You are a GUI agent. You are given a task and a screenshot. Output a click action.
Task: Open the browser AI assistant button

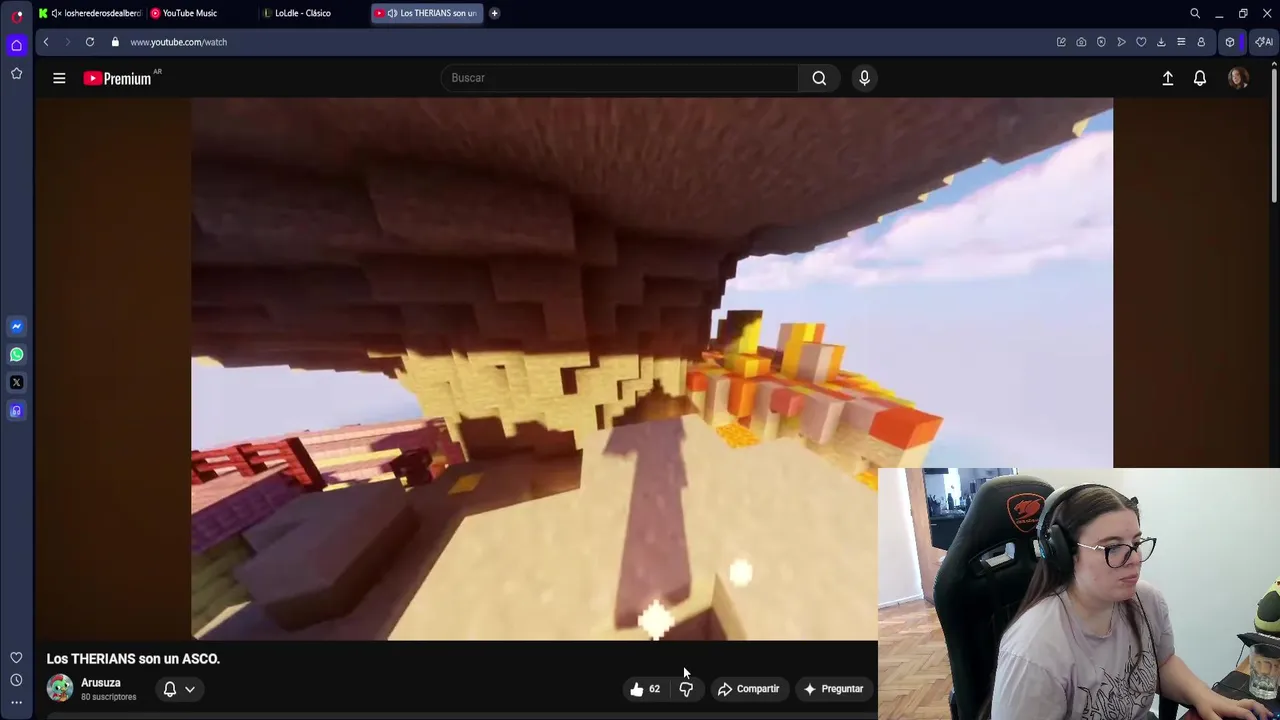1264,42
